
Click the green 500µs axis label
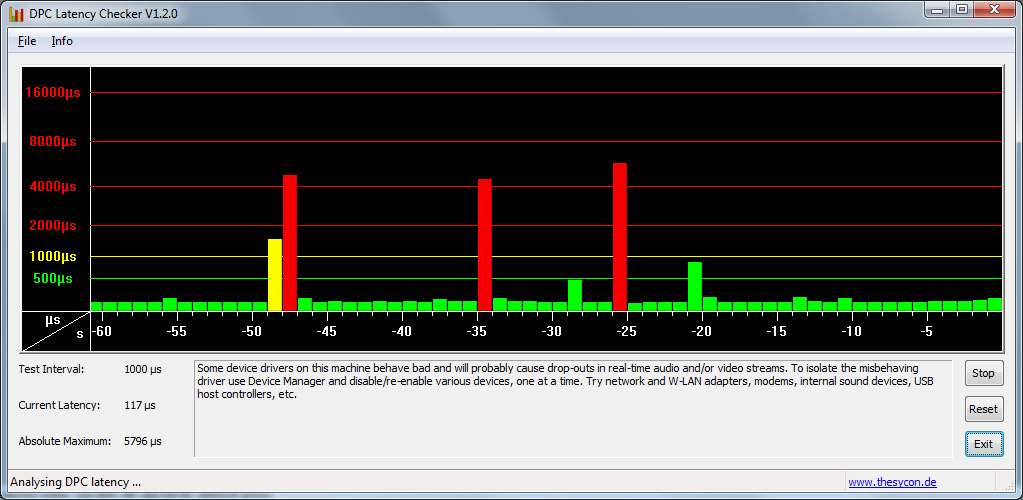tap(53, 279)
